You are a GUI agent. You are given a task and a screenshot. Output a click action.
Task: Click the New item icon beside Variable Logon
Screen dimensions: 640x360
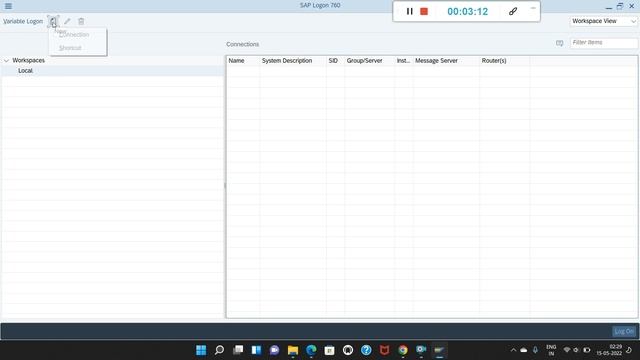pyautogui.click(x=53, y=21)
